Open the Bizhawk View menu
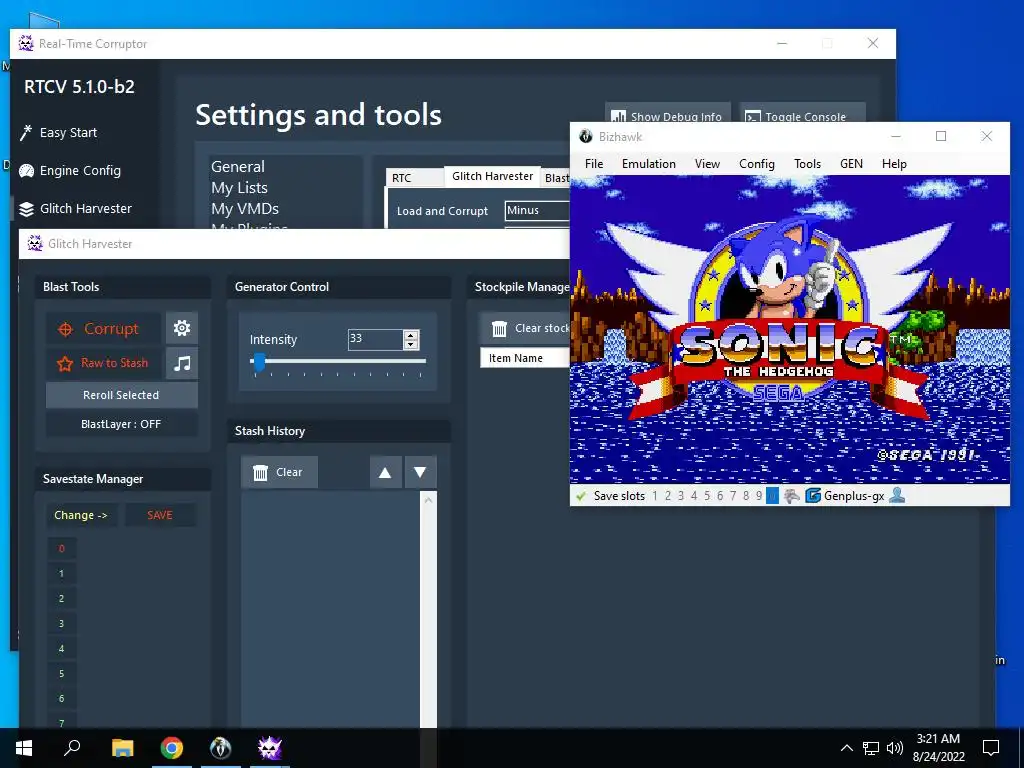Screen dimensions: 1024x768 click(x=707, y=164)
